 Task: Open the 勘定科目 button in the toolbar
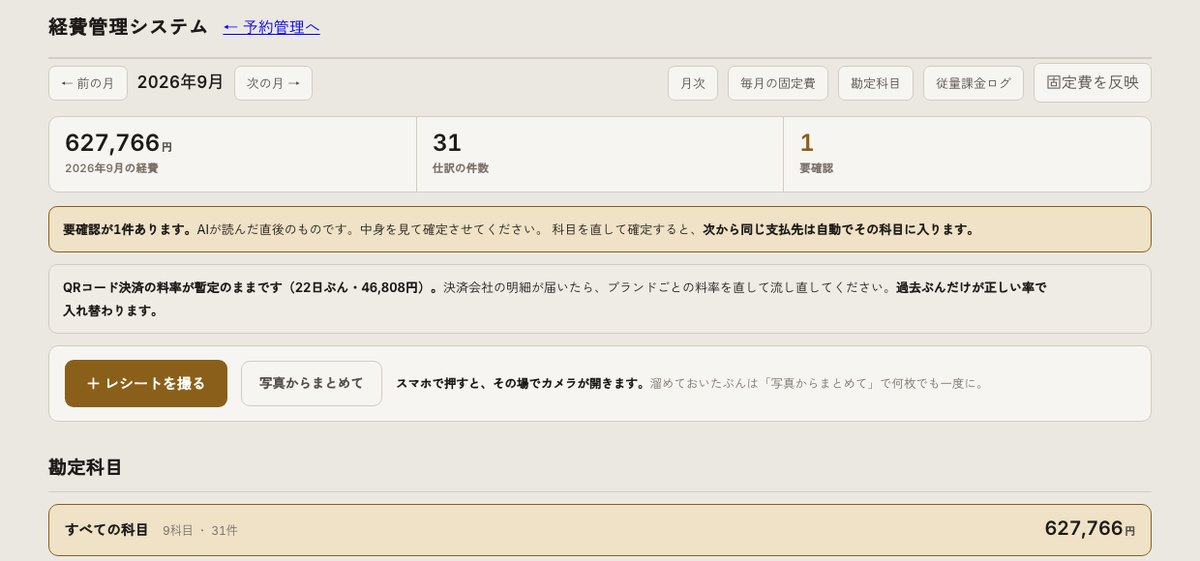click(876, 83)
